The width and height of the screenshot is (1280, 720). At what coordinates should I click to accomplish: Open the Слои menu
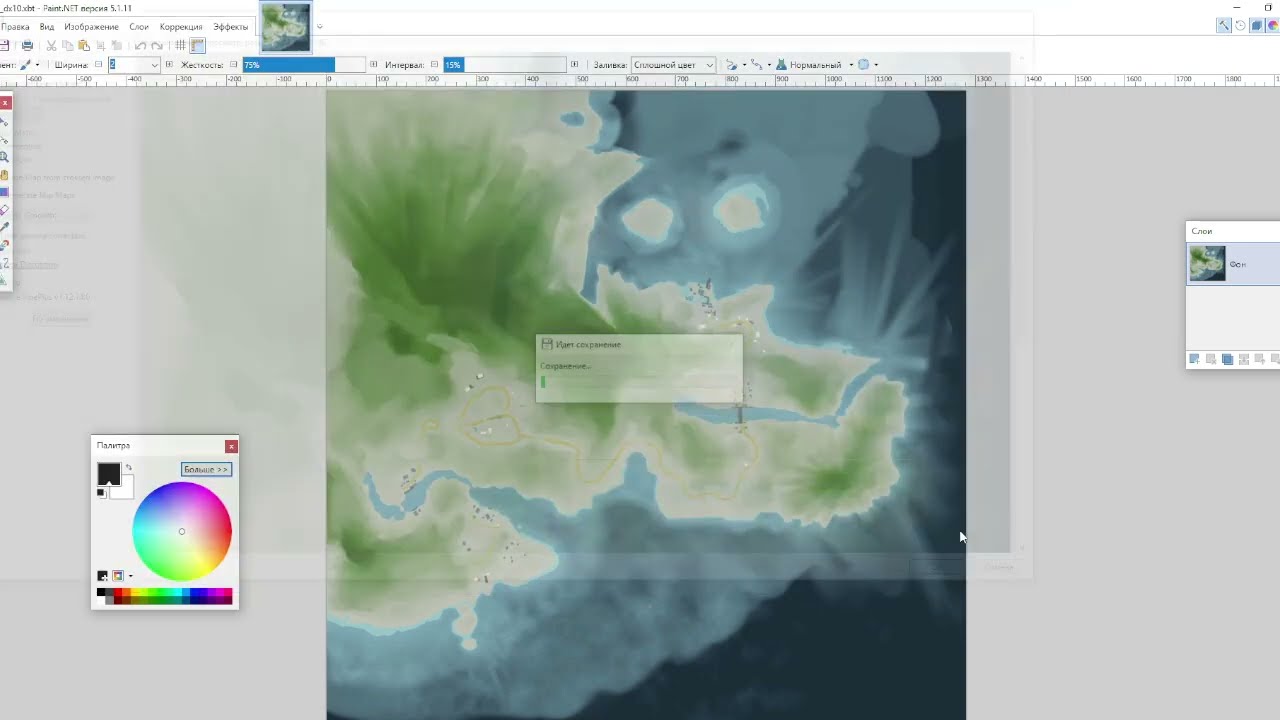pos(139,27)
